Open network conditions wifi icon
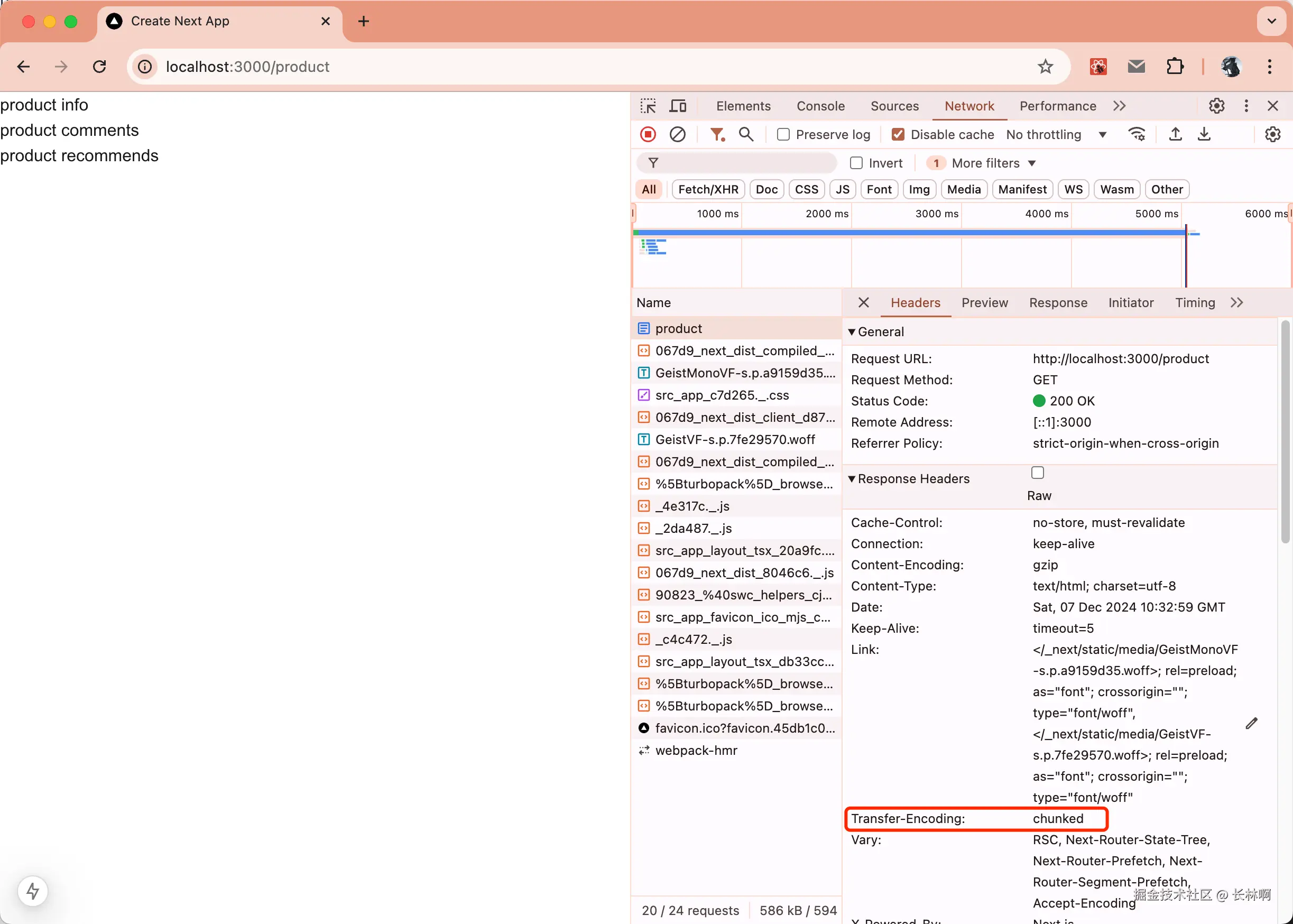 1137,134
